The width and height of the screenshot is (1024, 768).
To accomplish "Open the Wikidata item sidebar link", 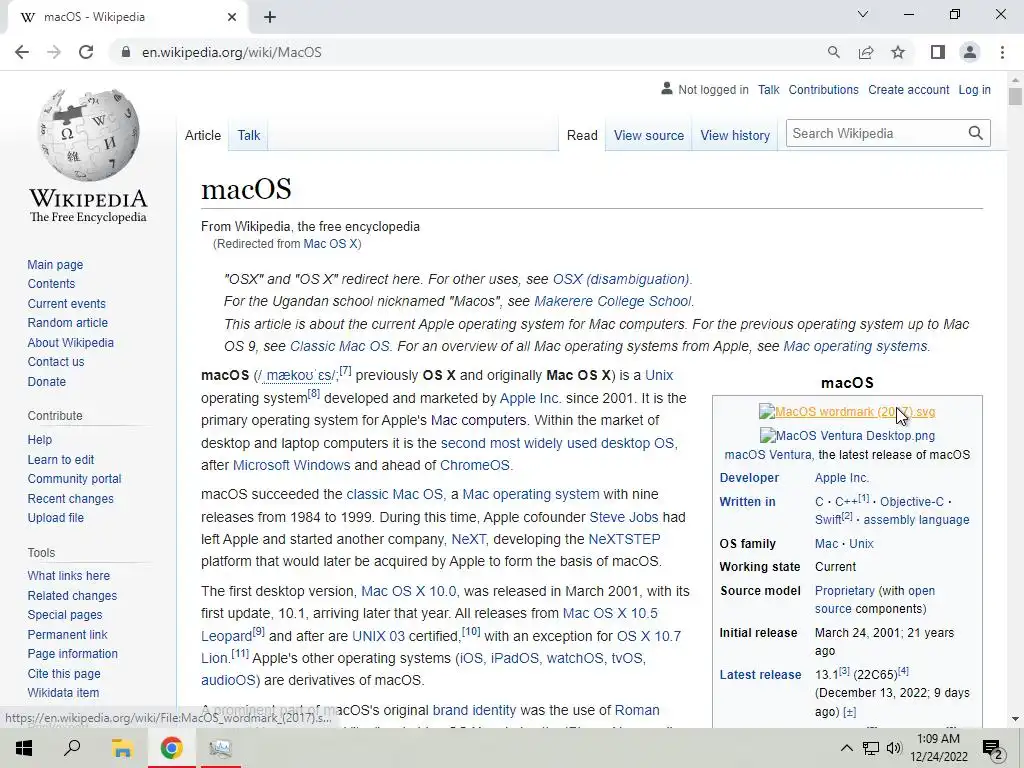I will tap(63, 693).
